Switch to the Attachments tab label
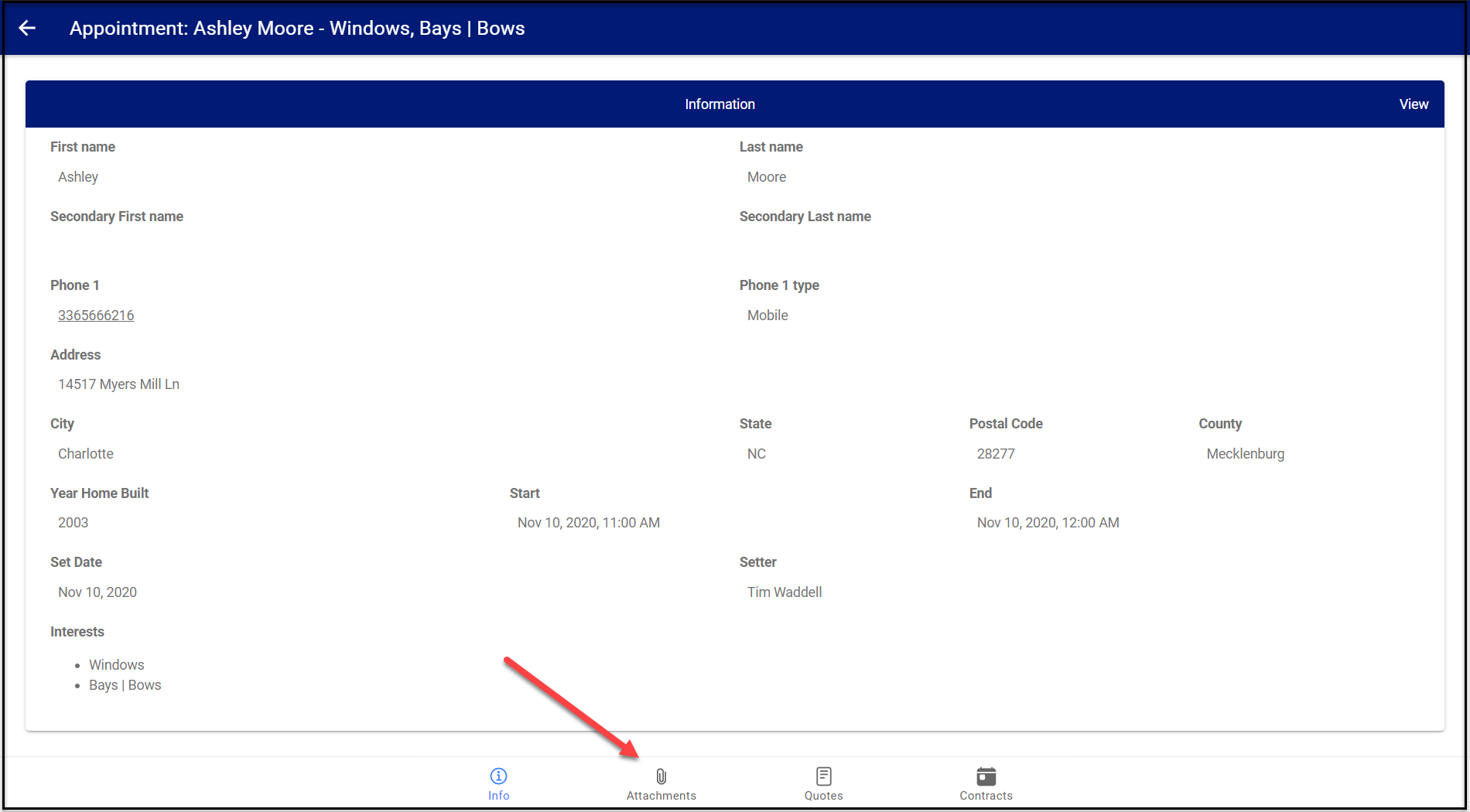1470x812 pixels. click(x=661, y=796)
